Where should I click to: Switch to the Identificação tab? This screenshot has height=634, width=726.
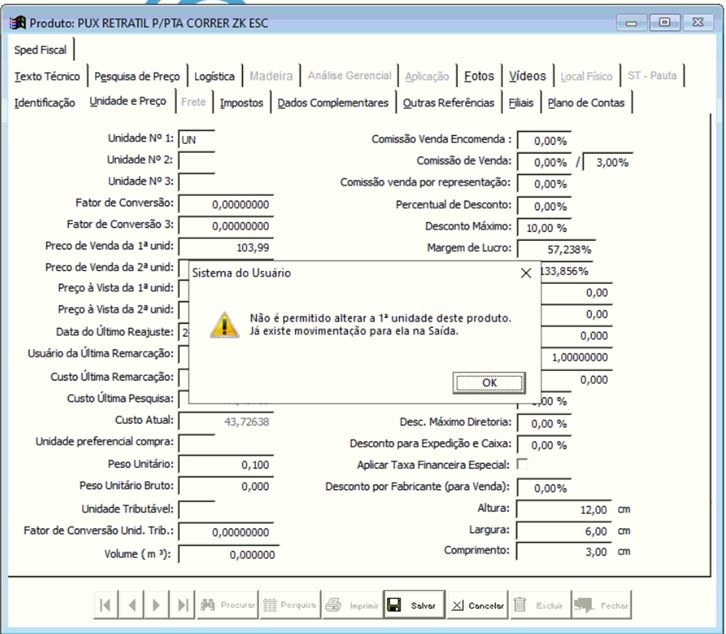coord(44,103)
